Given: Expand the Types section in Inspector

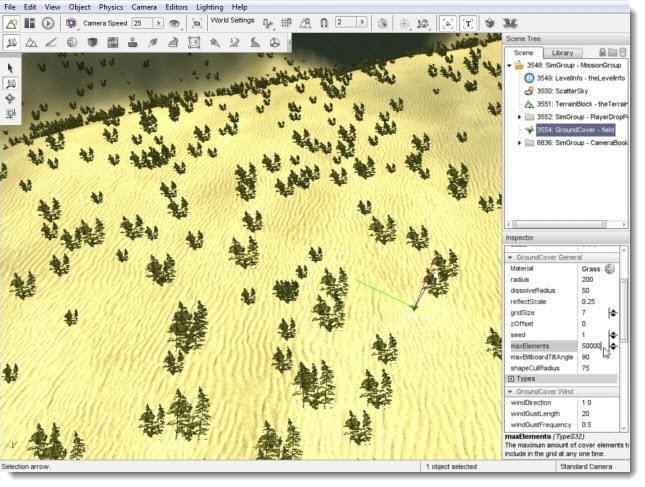Looking at the screenshot, I should 511,379.
